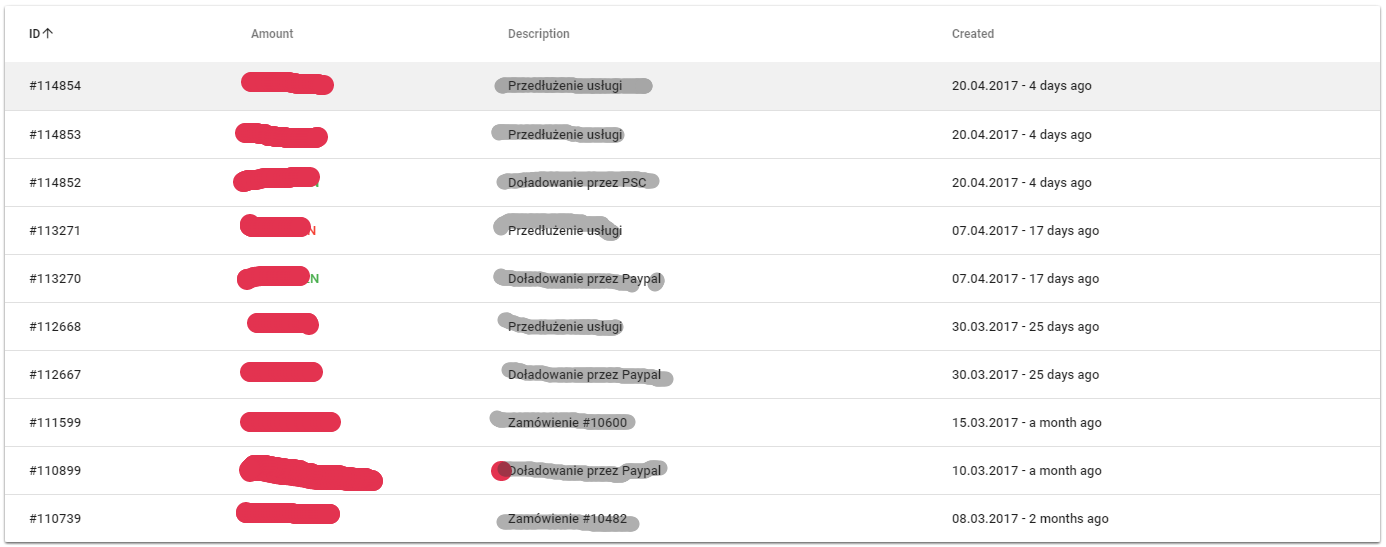Sort by the Amount column header
Screen dimensions: 1386x547
(272, 34)
